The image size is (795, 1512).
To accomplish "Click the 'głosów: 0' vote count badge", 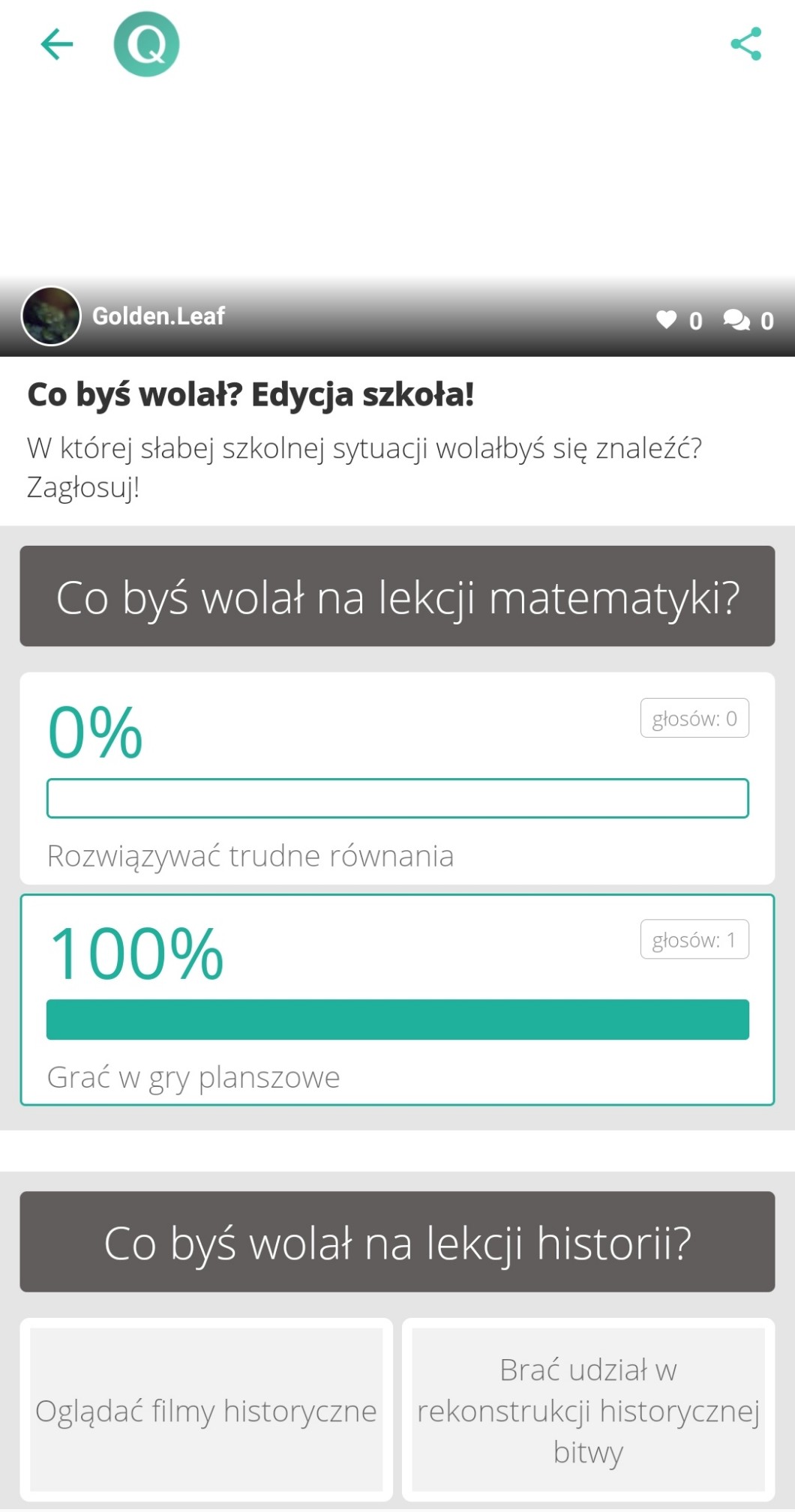I will click(x=694, y=718).
